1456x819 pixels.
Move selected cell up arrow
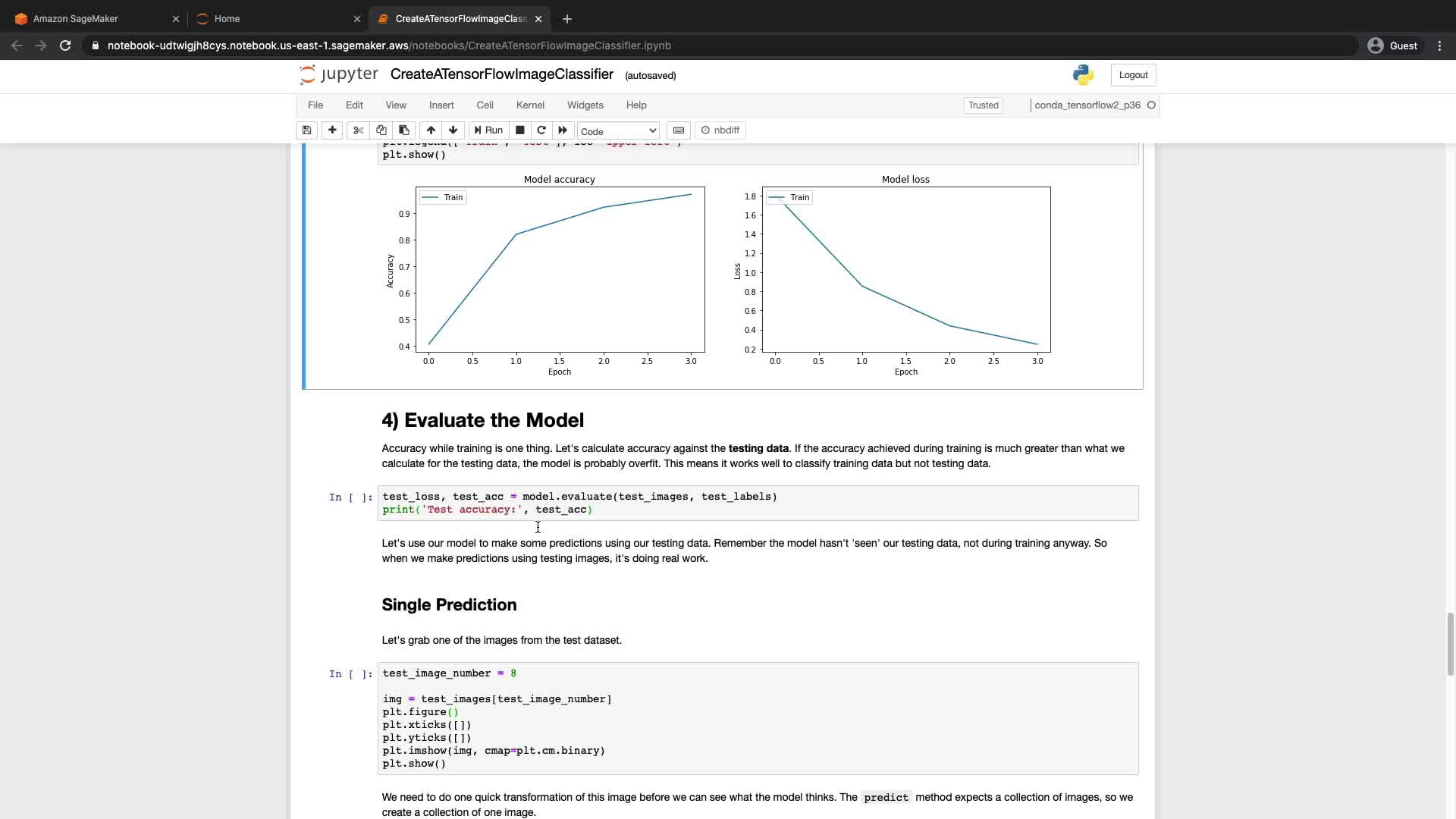pyautogui.click(x=431, y=130)
